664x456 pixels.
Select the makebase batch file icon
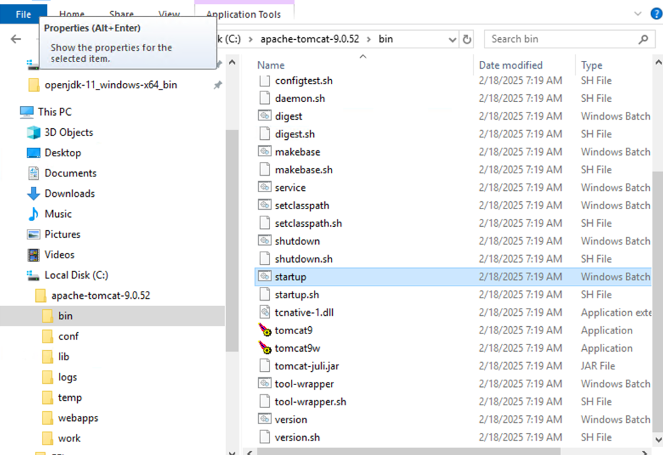click(x=265, y=152)
